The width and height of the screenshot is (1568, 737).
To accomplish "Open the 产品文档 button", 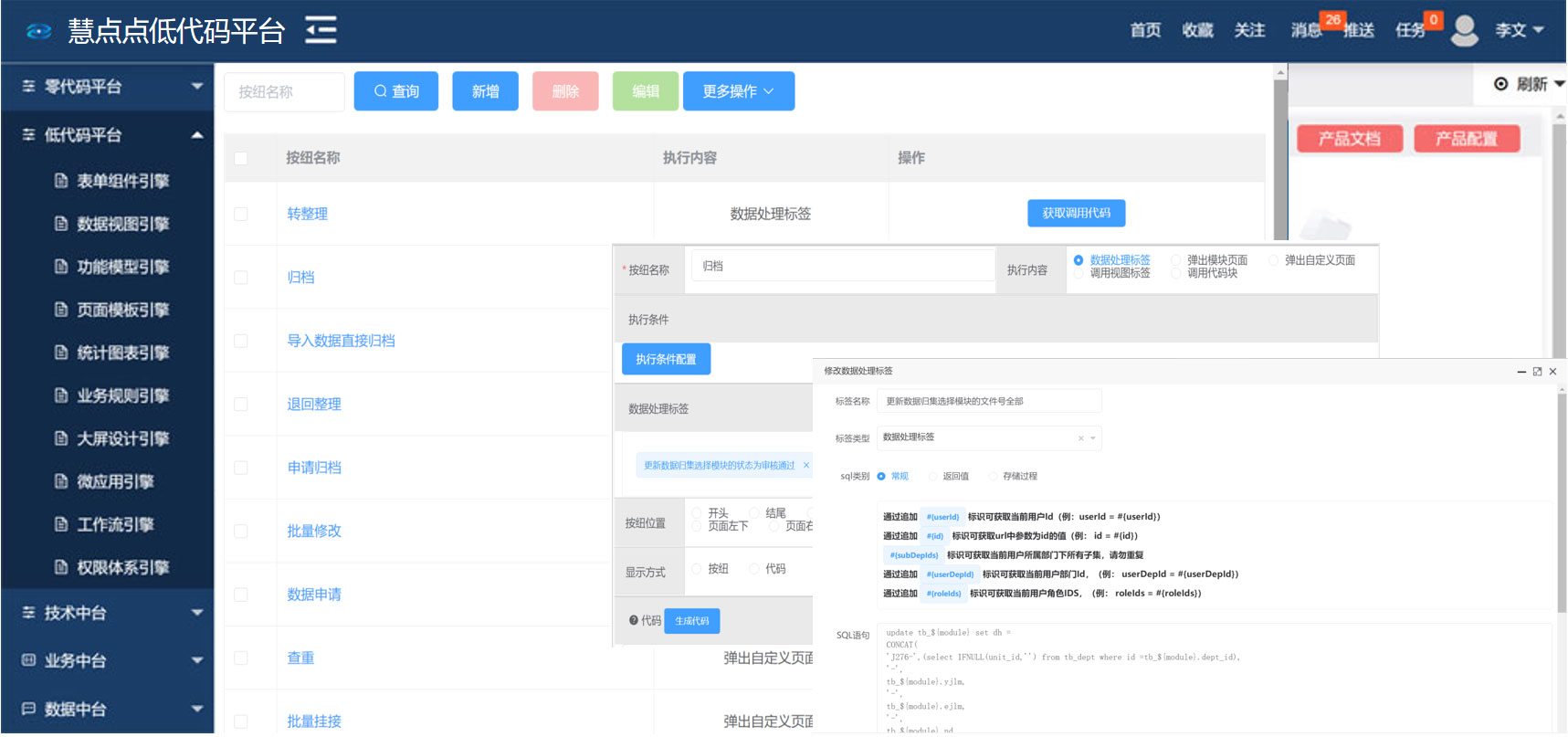I will point(1349,139).
